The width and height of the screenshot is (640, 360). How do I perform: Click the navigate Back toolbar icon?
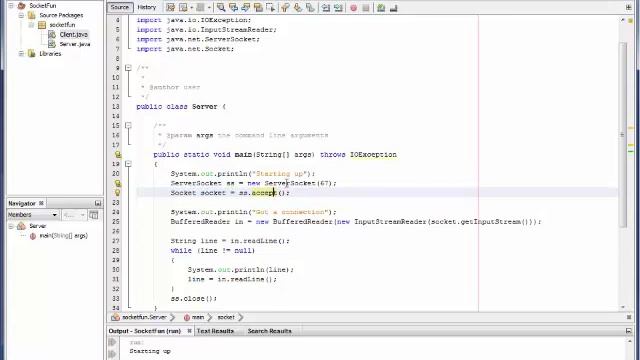[183, 7]
